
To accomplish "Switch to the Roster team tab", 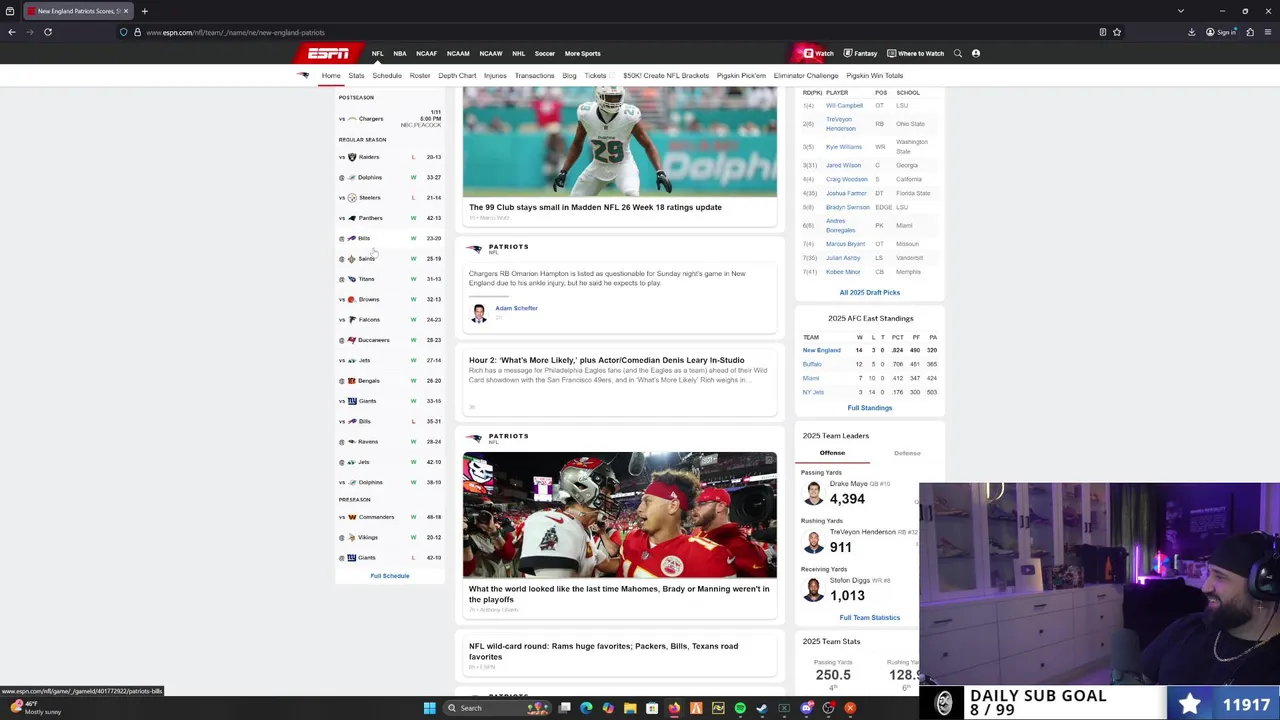I will (x=420, y=76).
